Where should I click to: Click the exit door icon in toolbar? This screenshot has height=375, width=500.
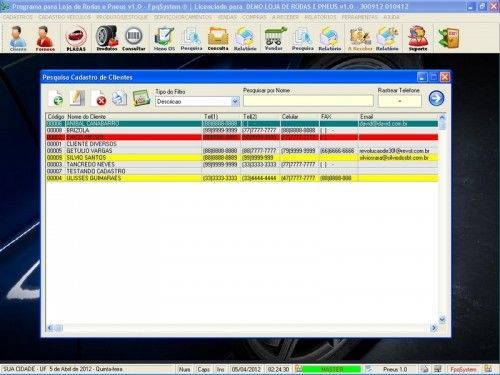pyautogui.click(x=449, y=38)
